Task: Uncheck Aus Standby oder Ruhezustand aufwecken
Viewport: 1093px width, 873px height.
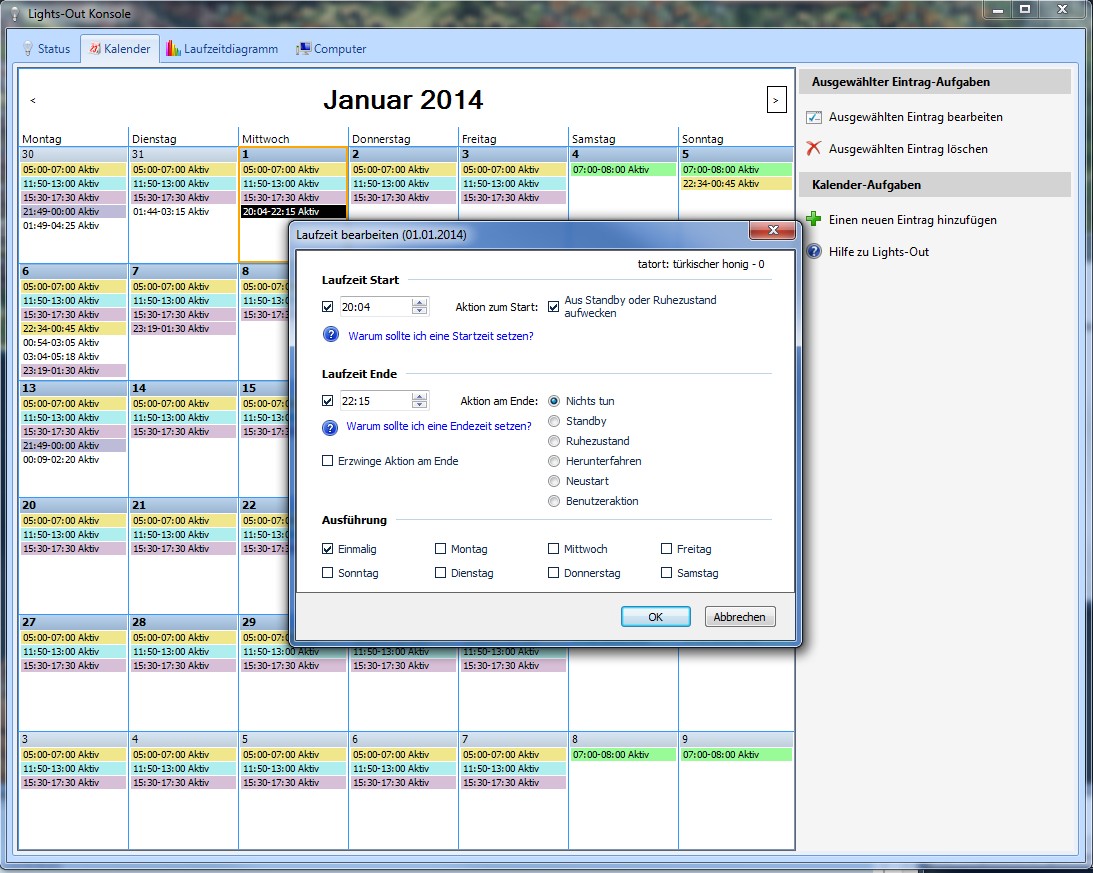Action: point(554,307)
